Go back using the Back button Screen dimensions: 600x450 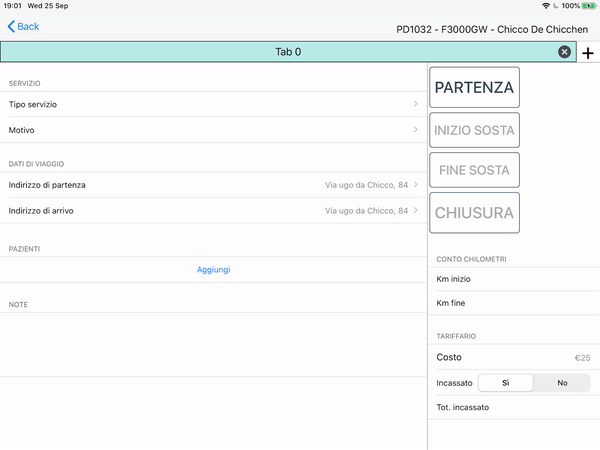click(23, 26)
